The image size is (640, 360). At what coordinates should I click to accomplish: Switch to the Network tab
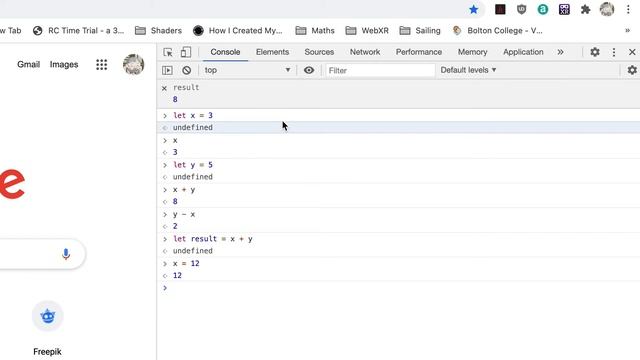click(365, 52)
